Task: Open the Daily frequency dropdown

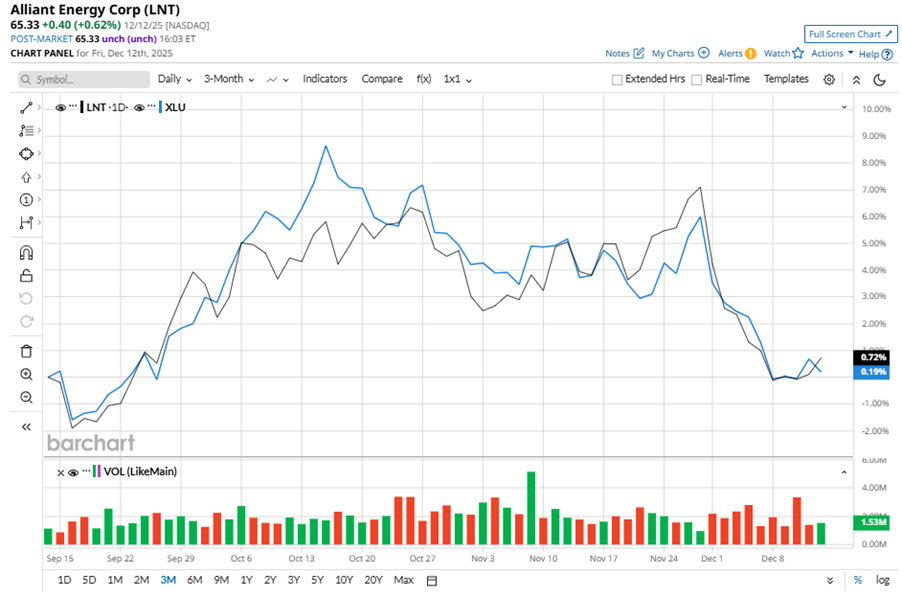Action: click(x=175, y=79)
